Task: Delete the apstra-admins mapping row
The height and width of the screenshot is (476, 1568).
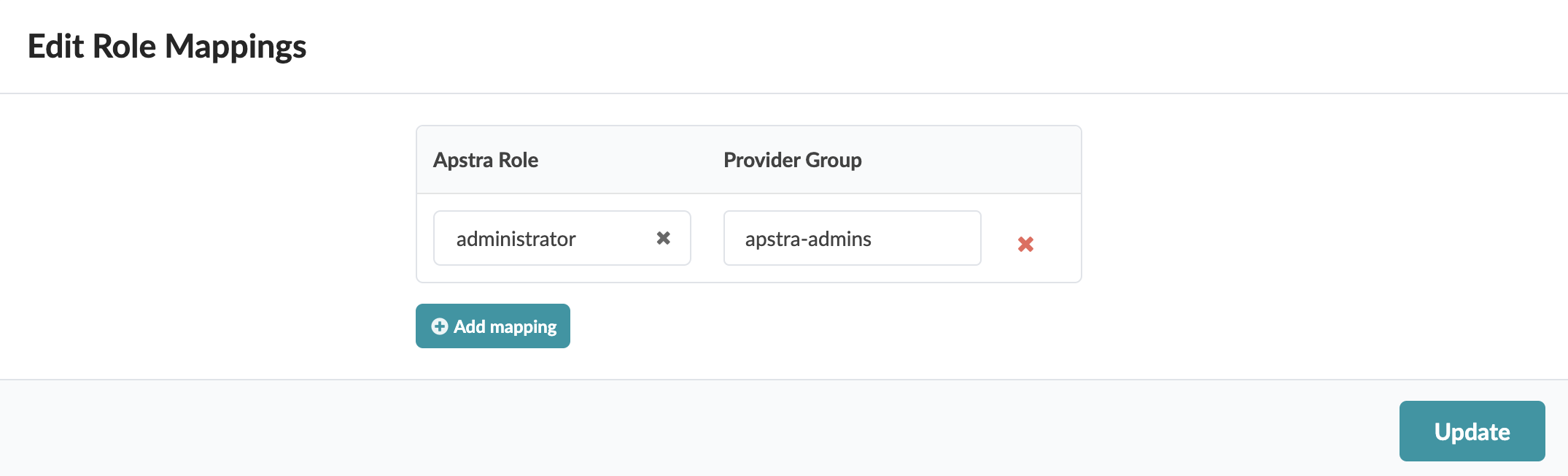Action: point(1025,245)
